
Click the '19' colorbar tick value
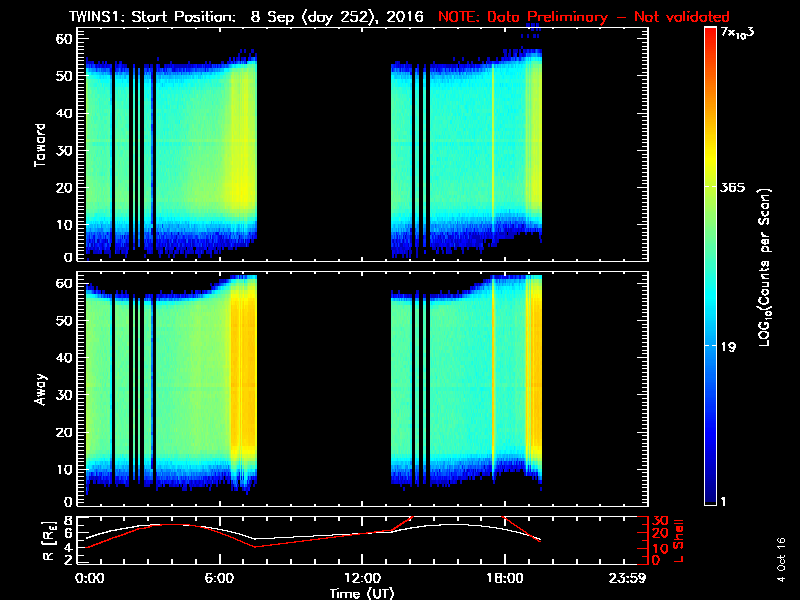729,347
